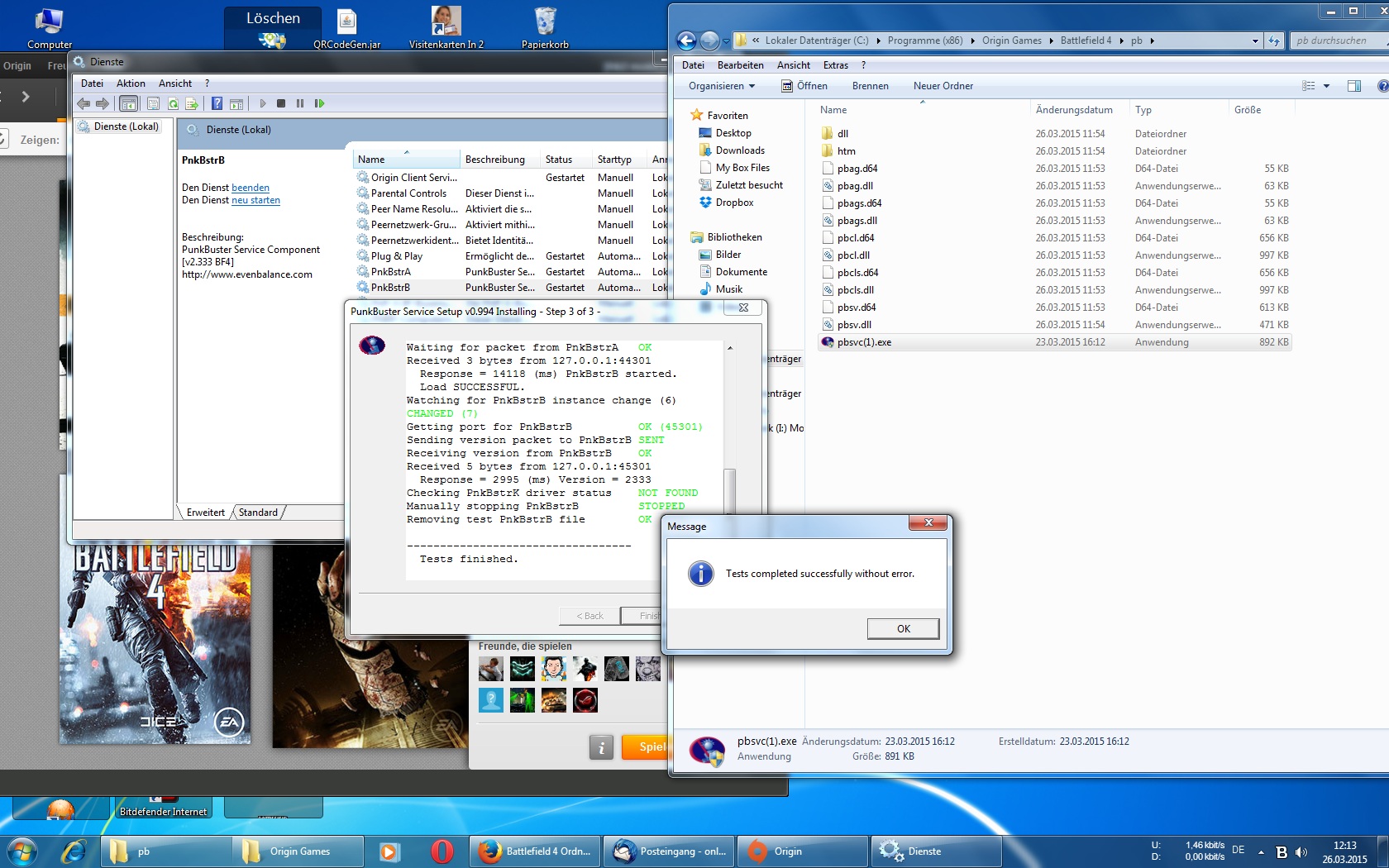Open Opera from the taskbar
This screenshot has width=1389, height=868.
coord(442,851)
